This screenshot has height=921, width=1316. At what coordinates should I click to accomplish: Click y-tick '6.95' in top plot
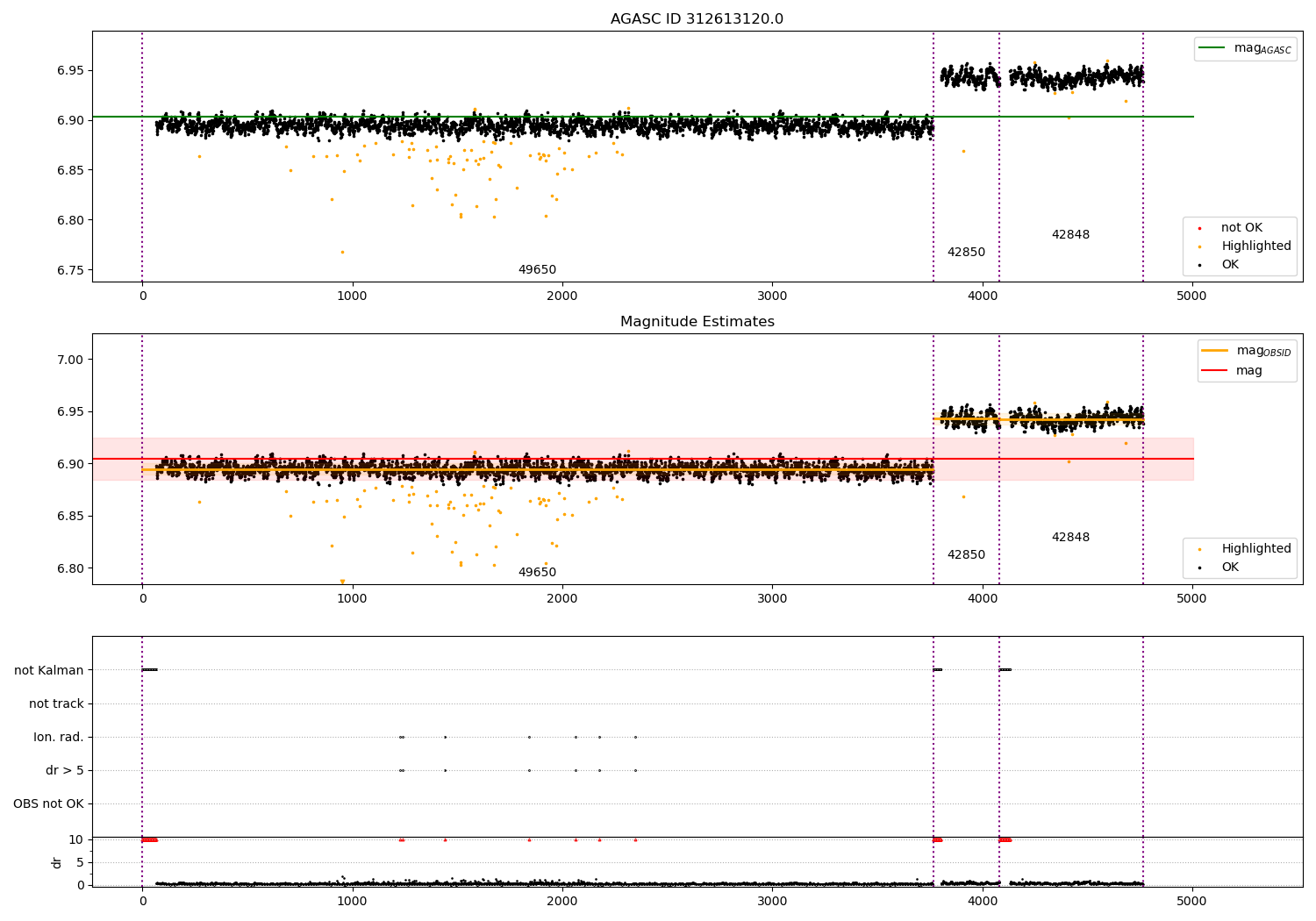[x=68, y=71]
